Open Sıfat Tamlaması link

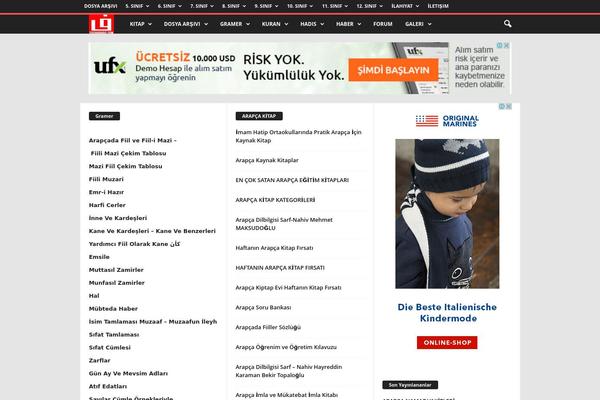point(114,335)
